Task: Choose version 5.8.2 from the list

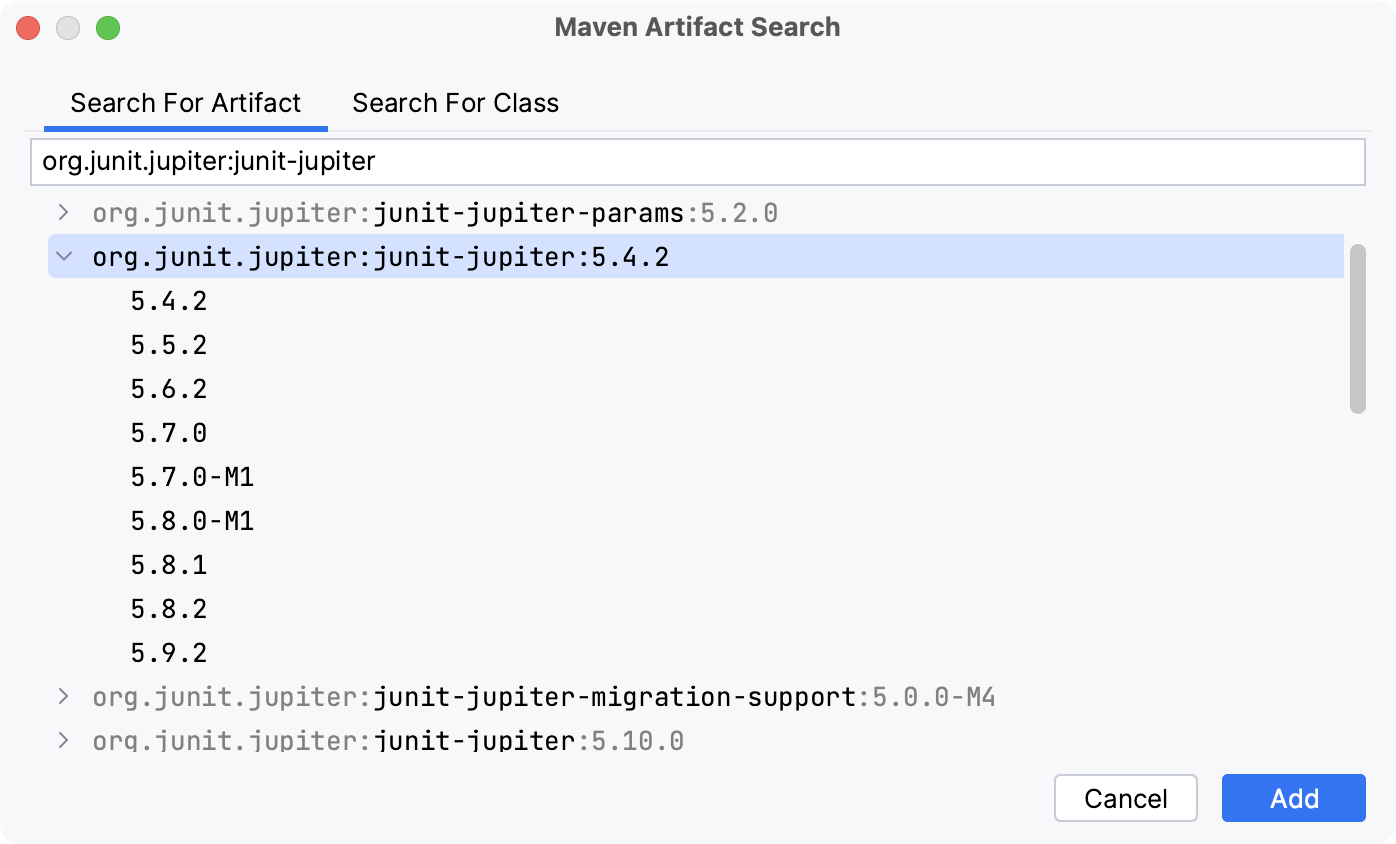Action: pos(168,608)
